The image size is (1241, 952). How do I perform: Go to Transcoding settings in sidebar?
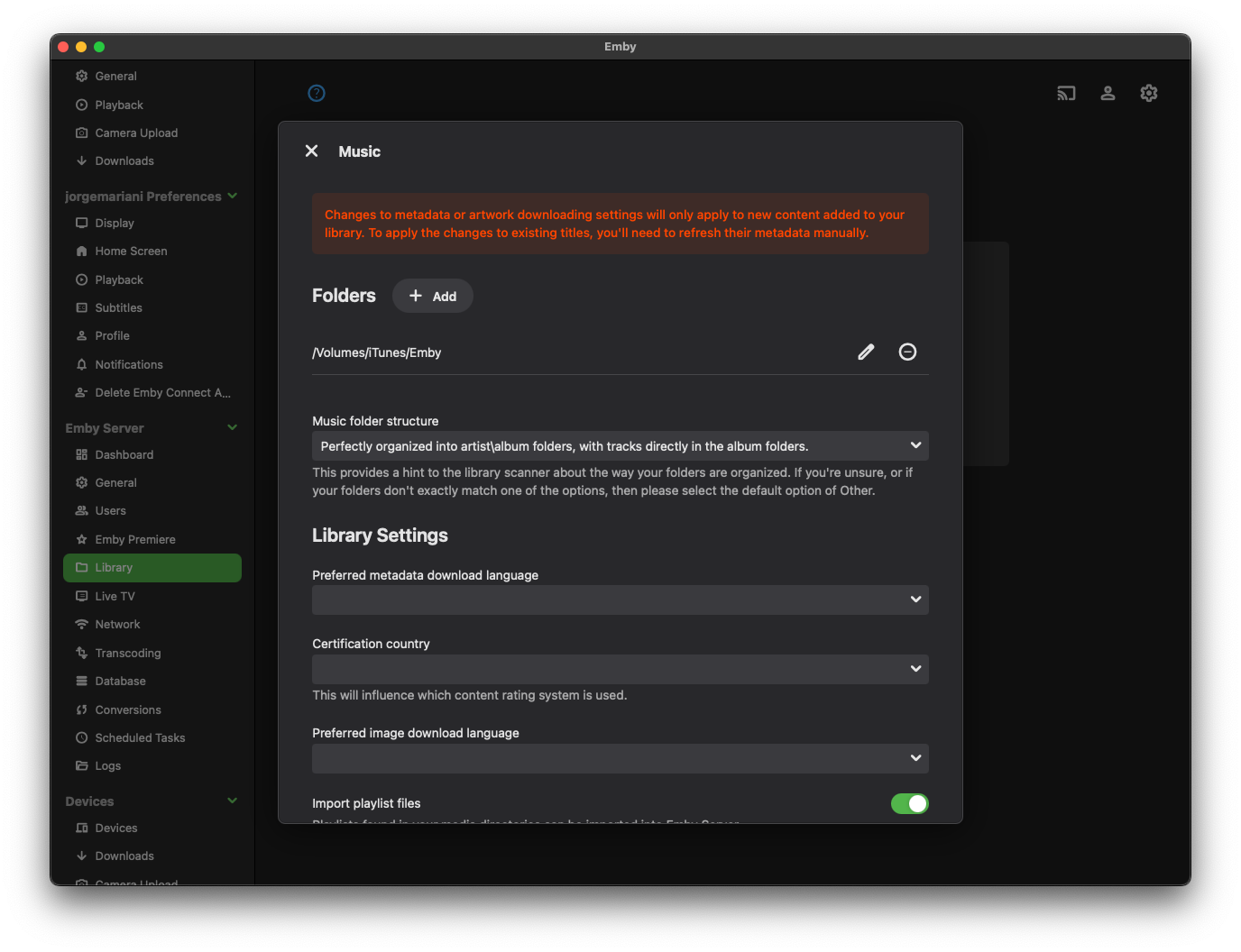(x=127, y=653)
